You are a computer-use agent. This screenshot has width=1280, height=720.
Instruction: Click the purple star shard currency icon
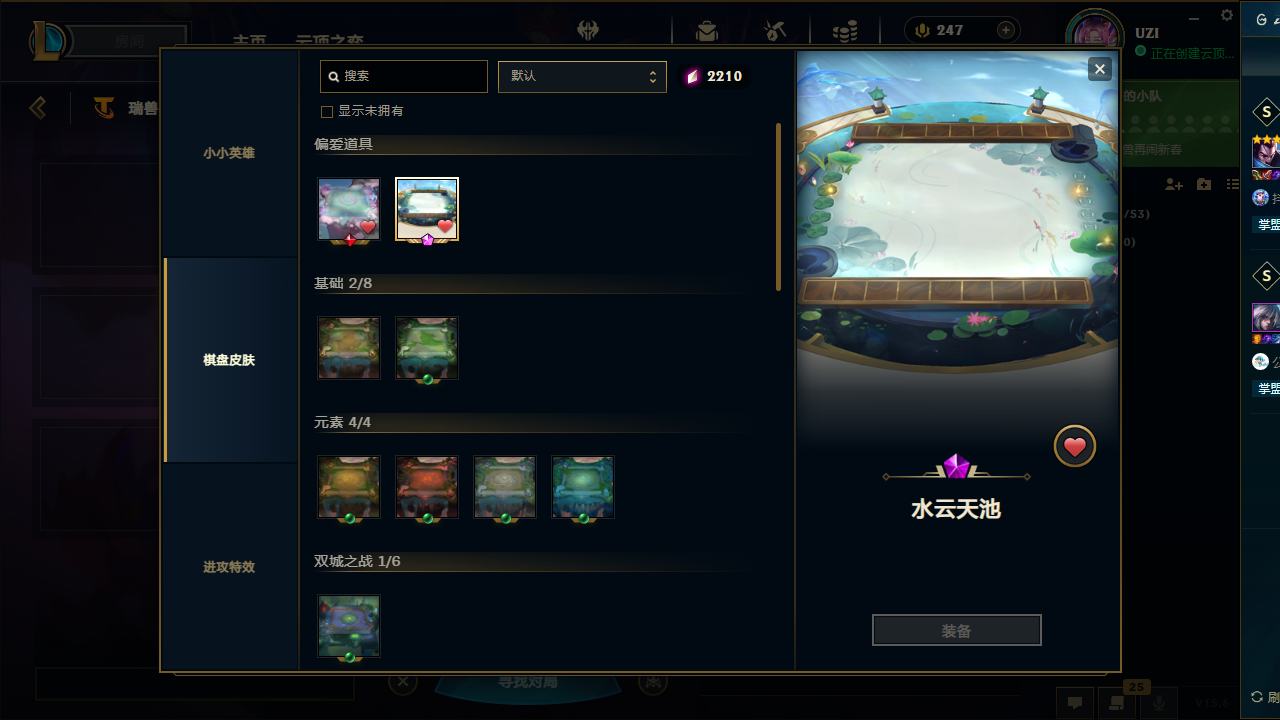click(692, 77)
